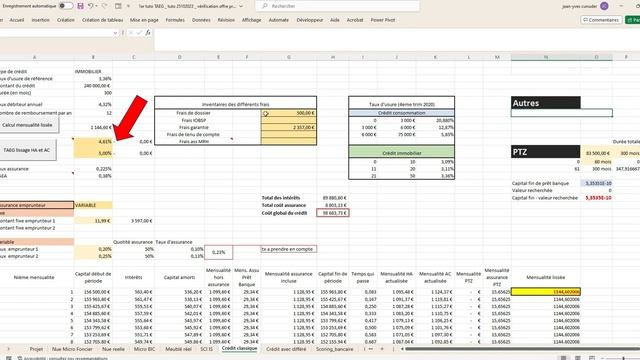The image size is (640, 360).
Task: Click the Commentaires button
Action: click(x=601, y=20)
